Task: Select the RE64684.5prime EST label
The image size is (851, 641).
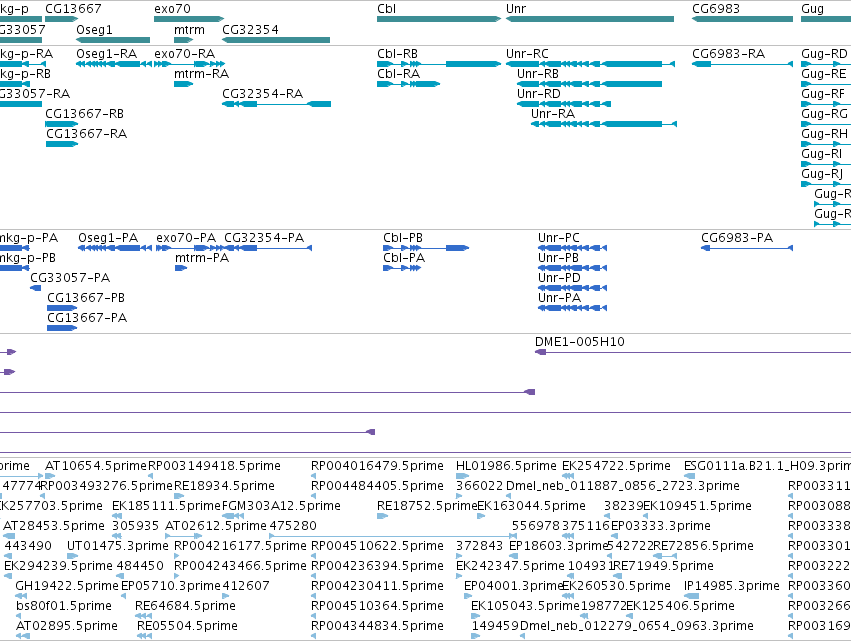Action: [x=185, y=606]
